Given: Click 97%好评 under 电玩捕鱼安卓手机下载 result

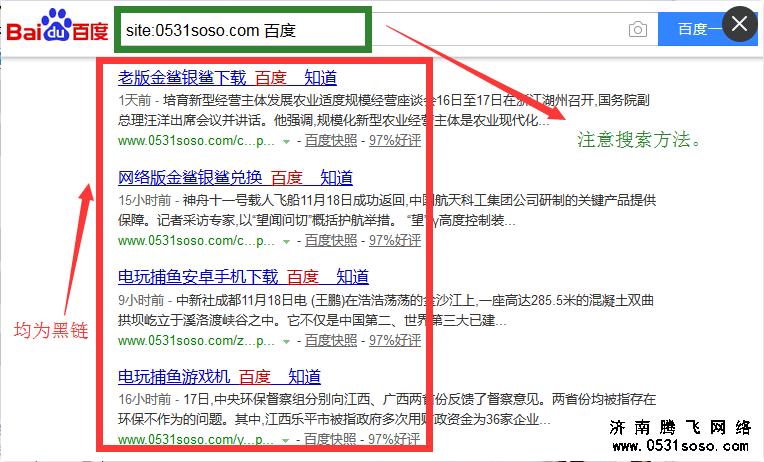Looking at the screenshot, I should pyautogui.click(x=395, y=341).
